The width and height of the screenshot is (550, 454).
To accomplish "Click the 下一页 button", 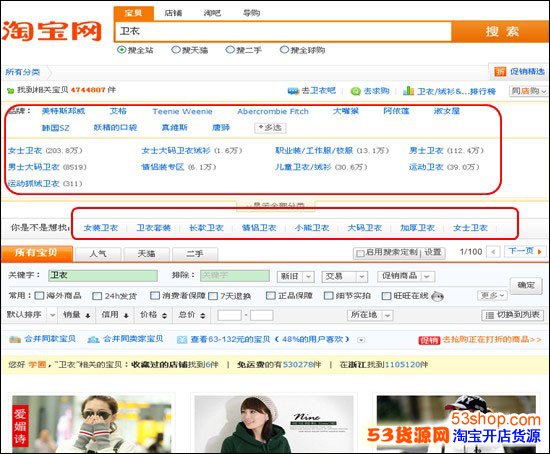I will pos(525,252).
